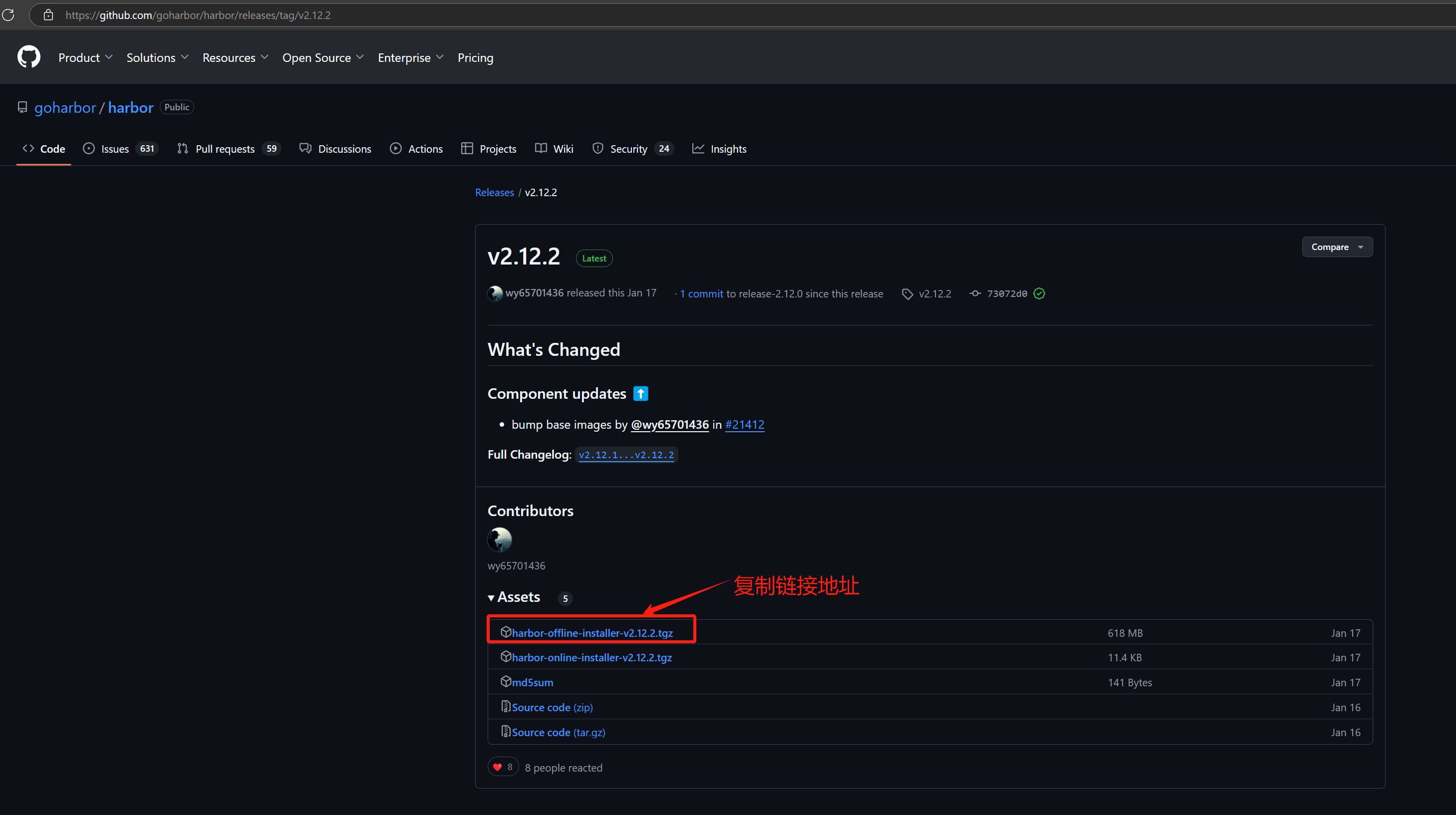Click the Source code (zip) link
This screenshot has height=815, width=1456.
click(552, 707)
